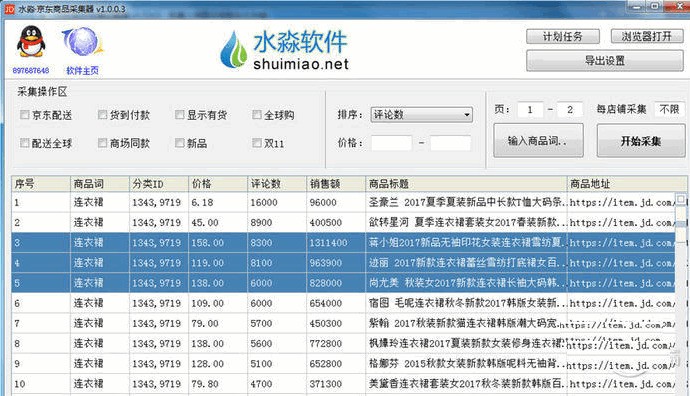Click review count 16000 in row 1
Image resolution: width=690 pixels, height=396 pixels.
[x=264, y=202]
